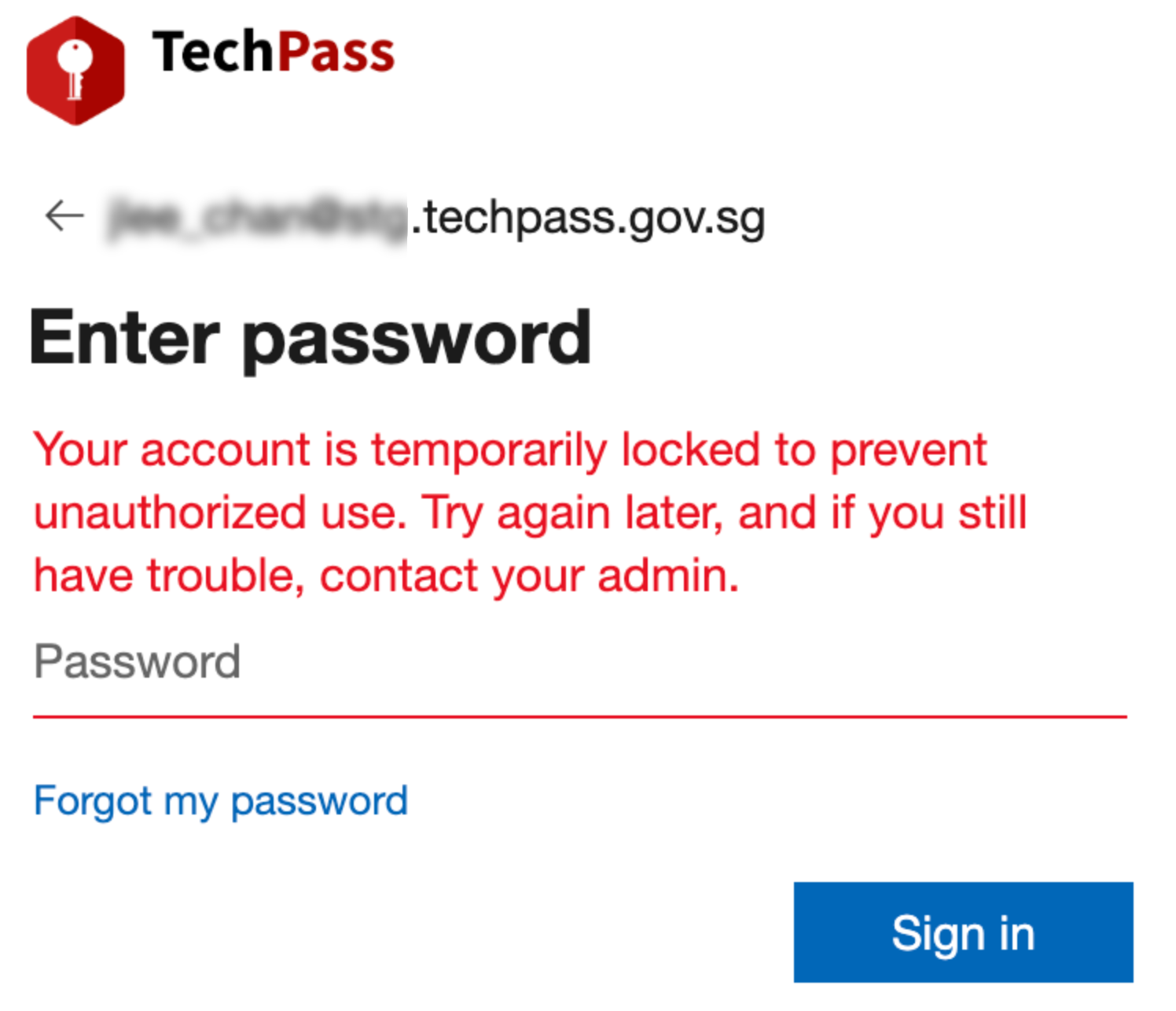Click the "Password" placeholder text
Screen dimensions: 1176x1011
point(138,662)
